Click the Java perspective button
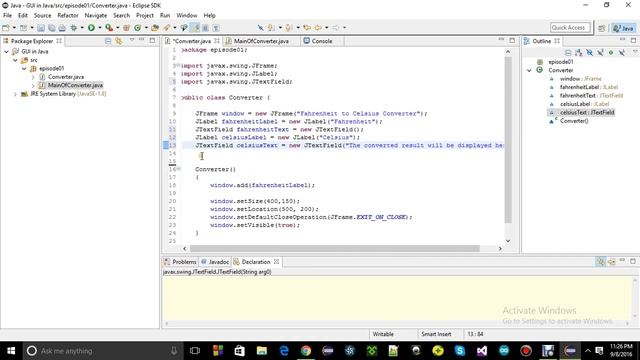Screen dimensions: 640x360 pos(624,28)
